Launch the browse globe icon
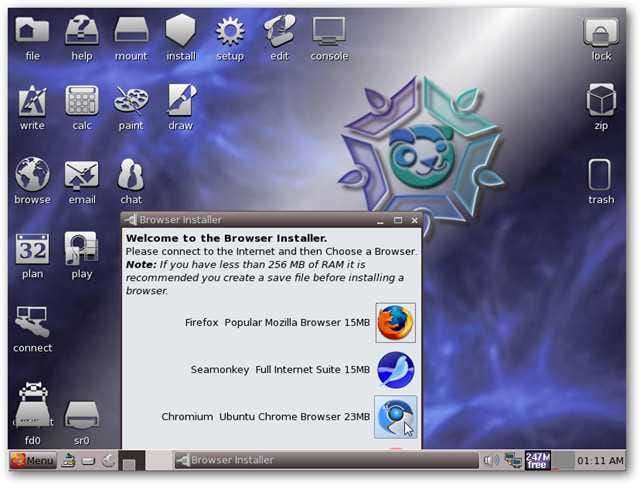 click(x=32, y=174)
